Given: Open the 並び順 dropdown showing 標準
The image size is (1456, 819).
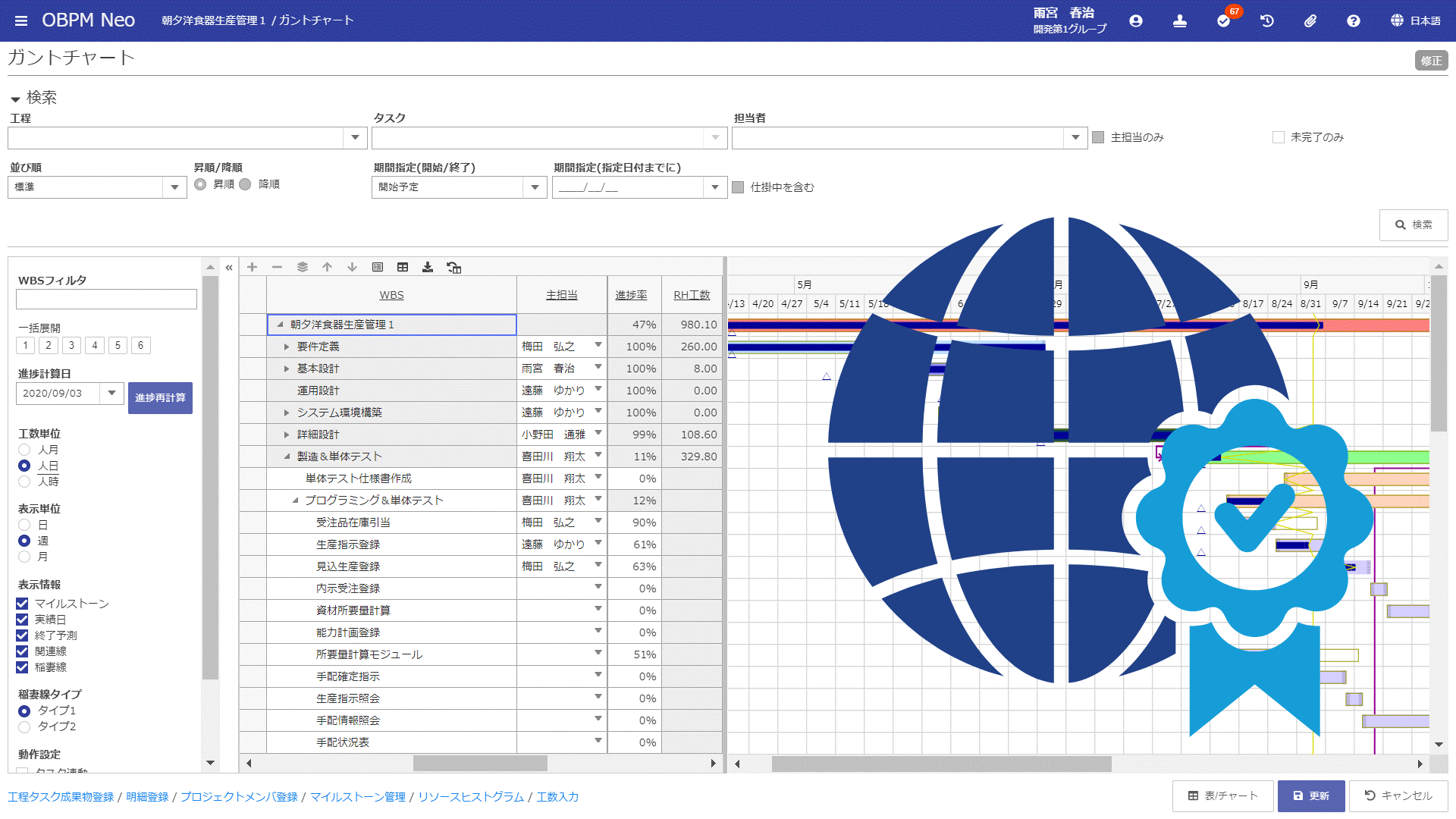Looking at the screenshot, I should point(174,187).
